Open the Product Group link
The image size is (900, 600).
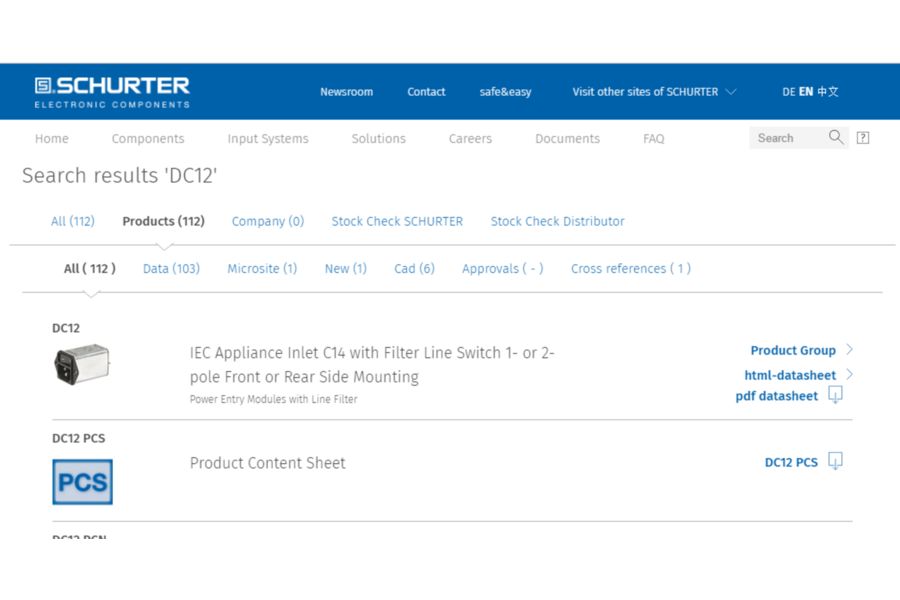coord(793,350)
